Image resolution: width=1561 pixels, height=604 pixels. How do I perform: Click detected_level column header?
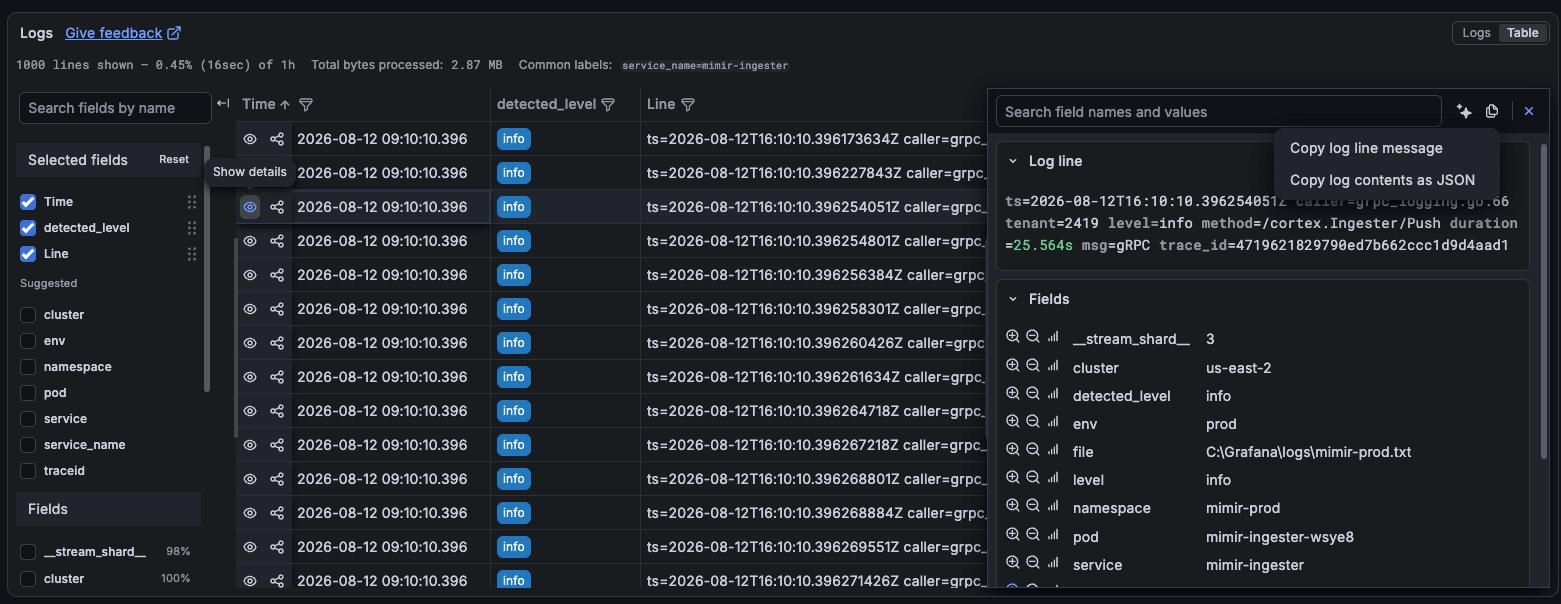coord(546,104)
